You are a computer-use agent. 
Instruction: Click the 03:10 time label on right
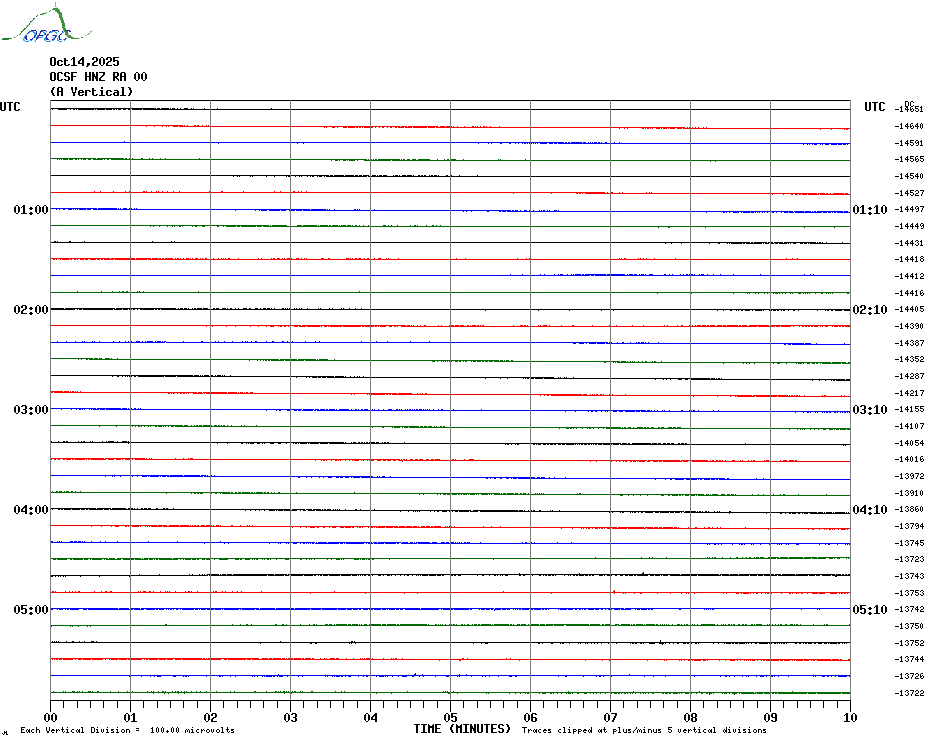pyautogui.click(x=869, y=410)
